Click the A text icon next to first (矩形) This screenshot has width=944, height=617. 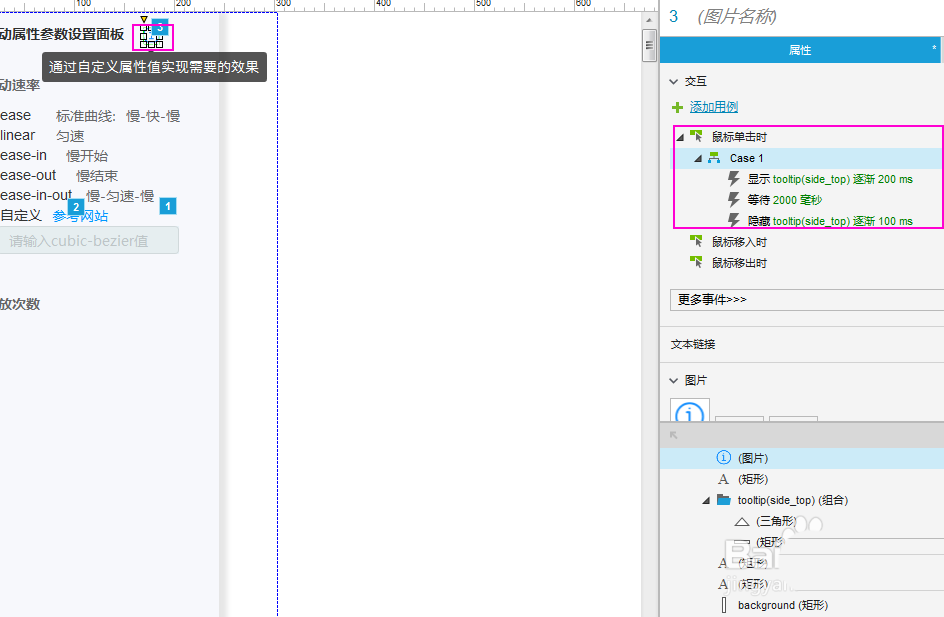click(723, 478)
